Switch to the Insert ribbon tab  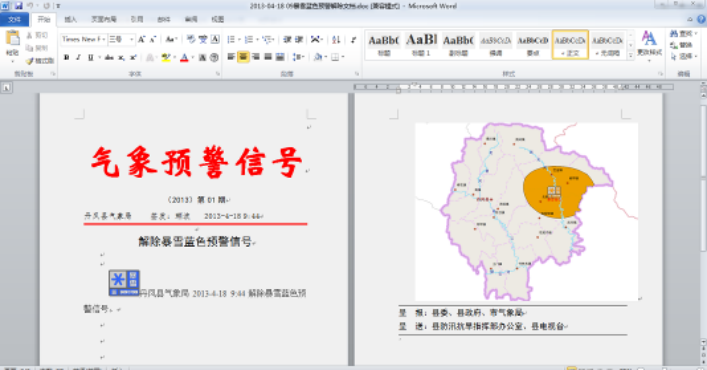(x=70, y=19)
